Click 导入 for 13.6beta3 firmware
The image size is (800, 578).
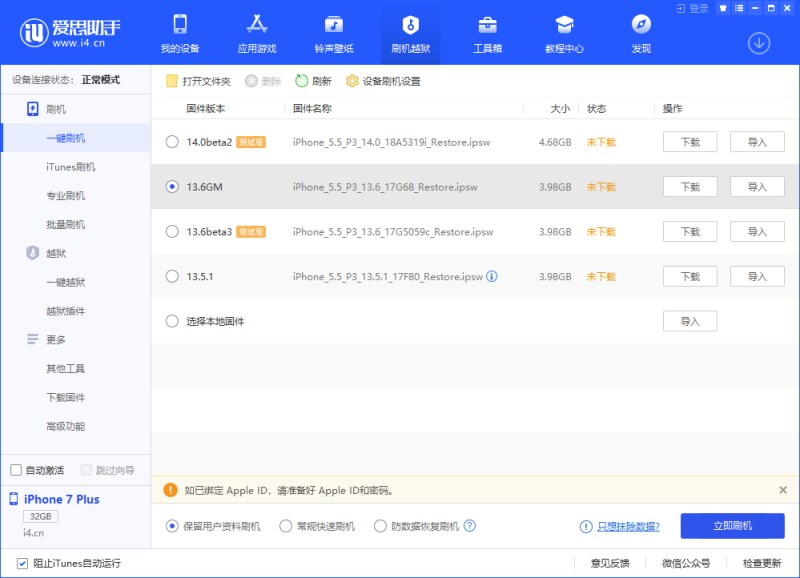tap(757, 232)
